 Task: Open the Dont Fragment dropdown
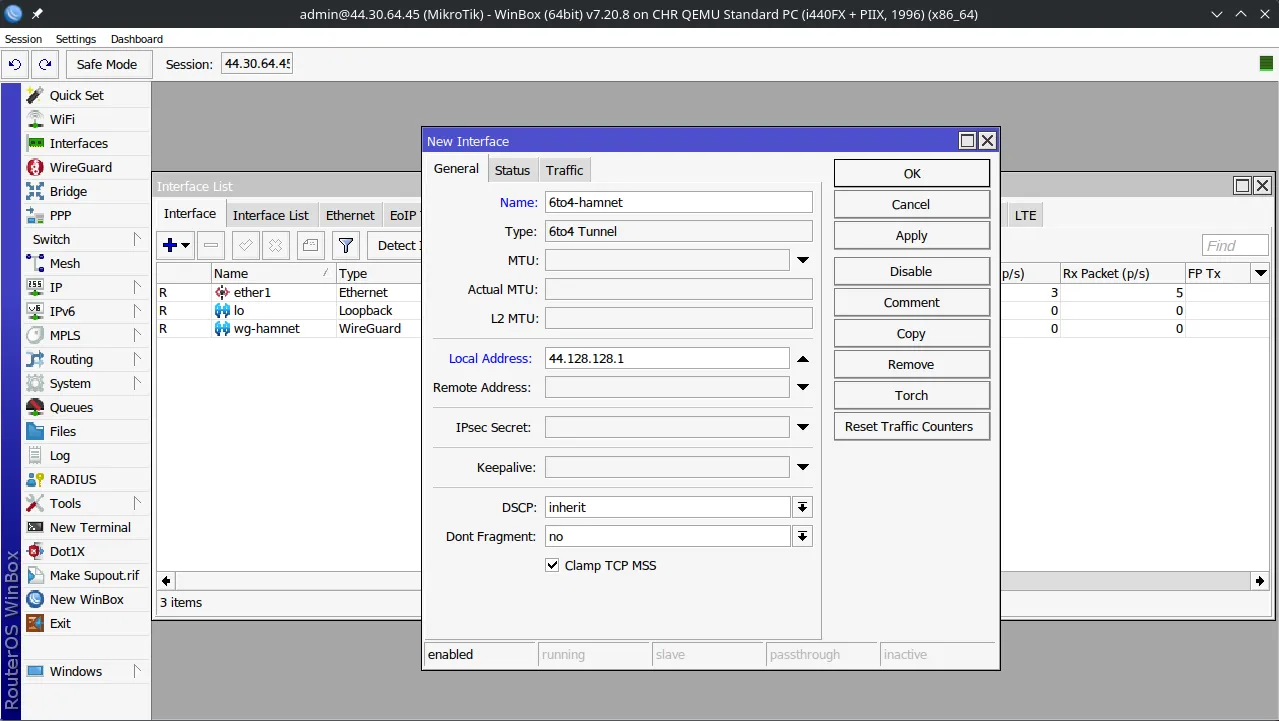pos(802,537)
